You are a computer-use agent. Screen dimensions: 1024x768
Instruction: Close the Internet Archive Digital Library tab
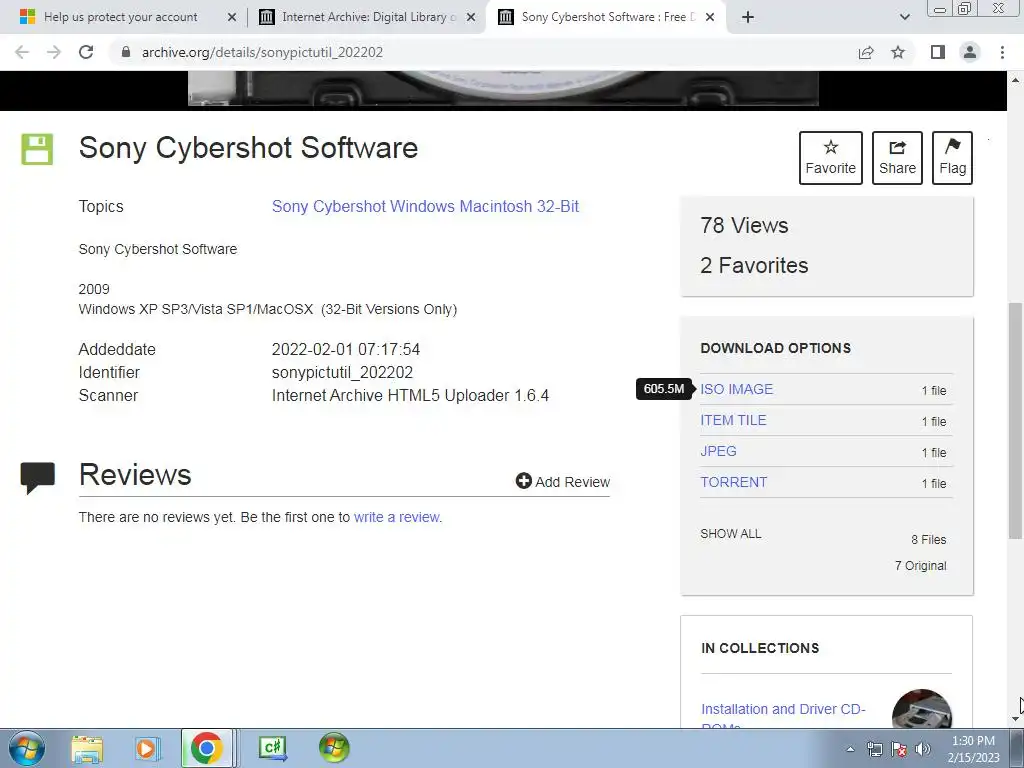tap(471, 18)
